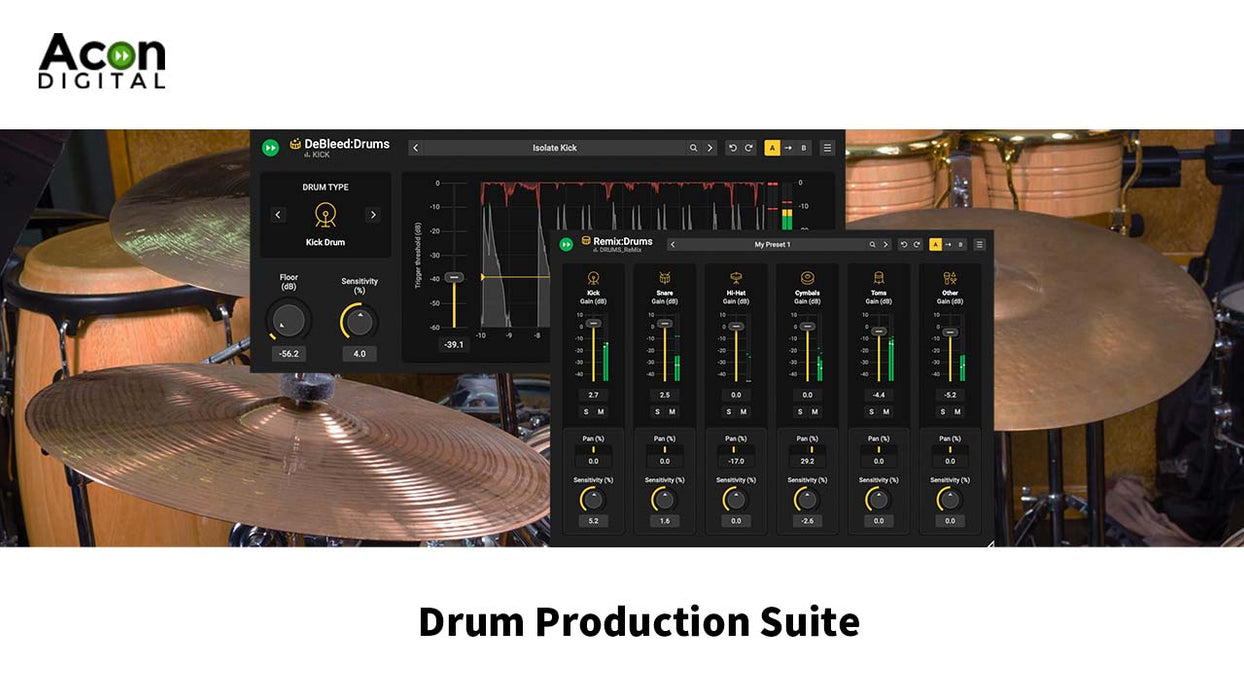Click the next preset arrow beside Isolate Kick
This screenshot has height=700, width=1244.
[x=709, y=147]
